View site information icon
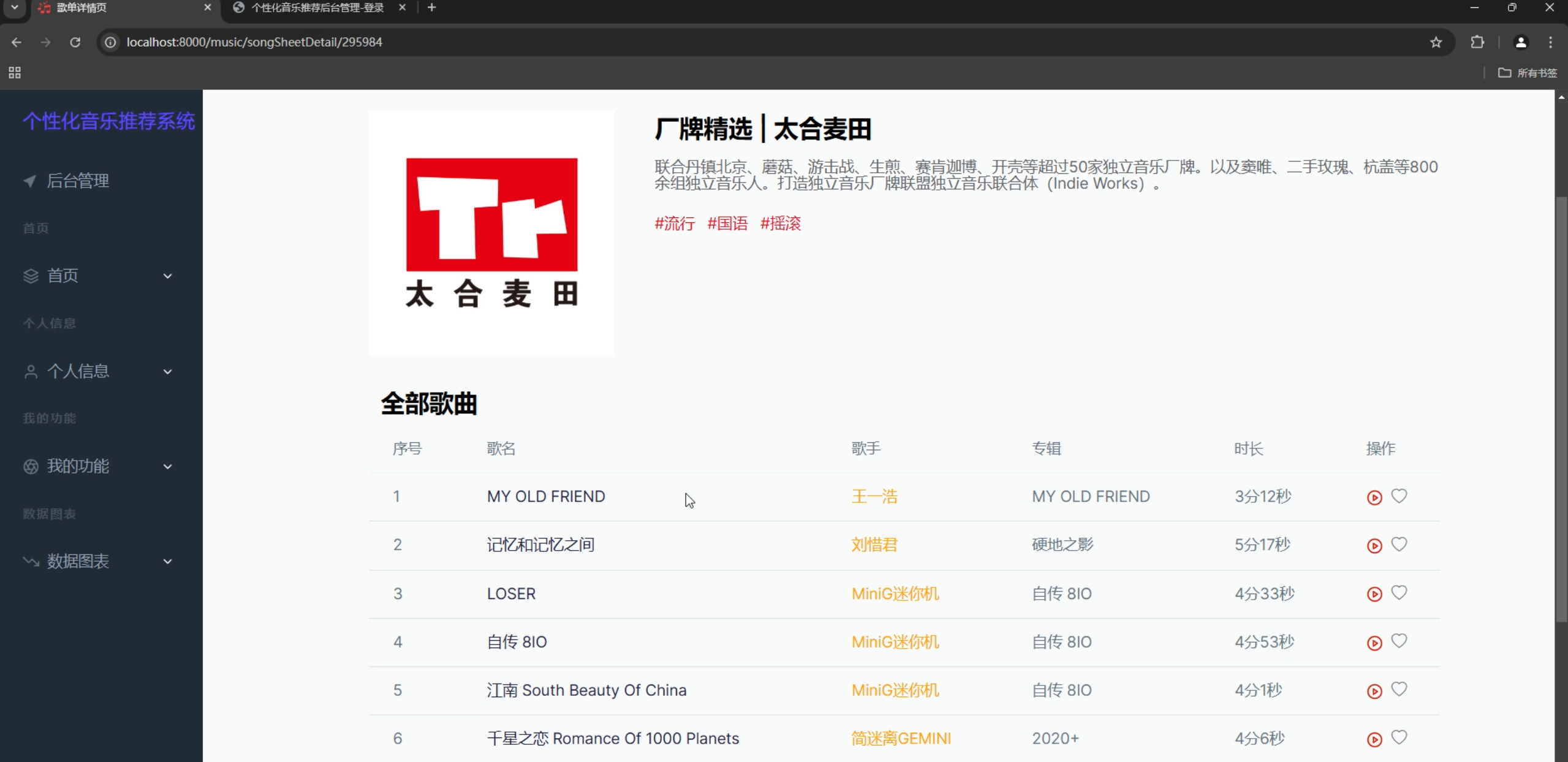Image resolution: width=1568 pixels, height=762 pixels. (x=110, y=42)
